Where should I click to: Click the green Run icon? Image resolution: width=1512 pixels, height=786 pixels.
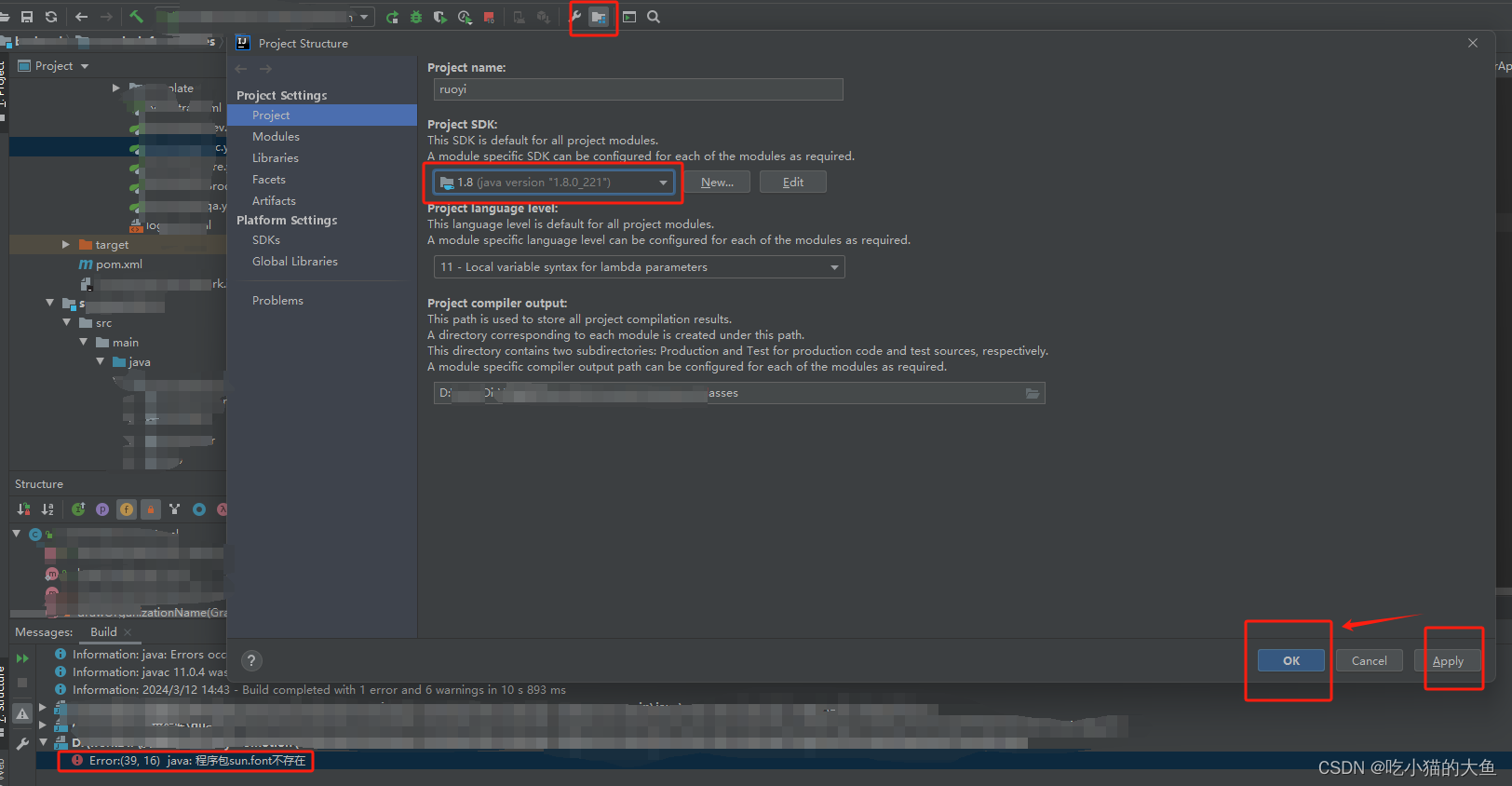392,17
